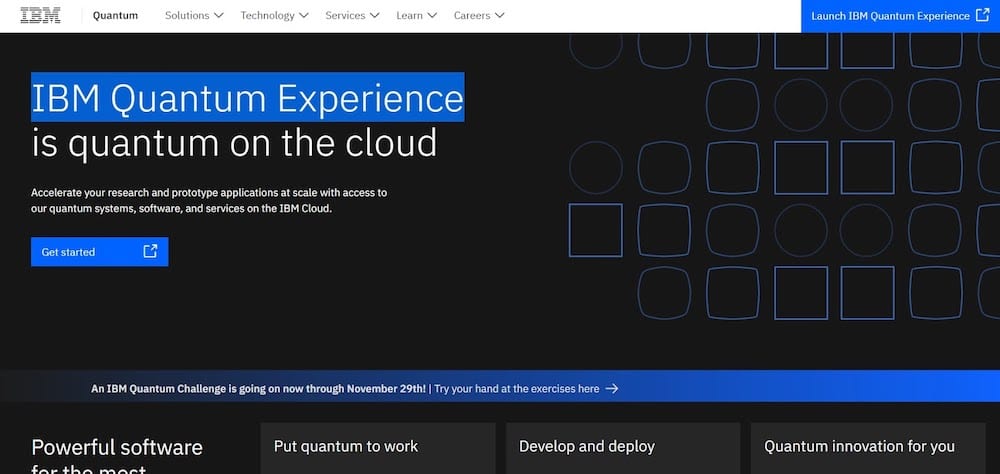This screenshot has width=1000, height=474.
Task: Expand the Careers menu
Action: [x=479, y=15]
